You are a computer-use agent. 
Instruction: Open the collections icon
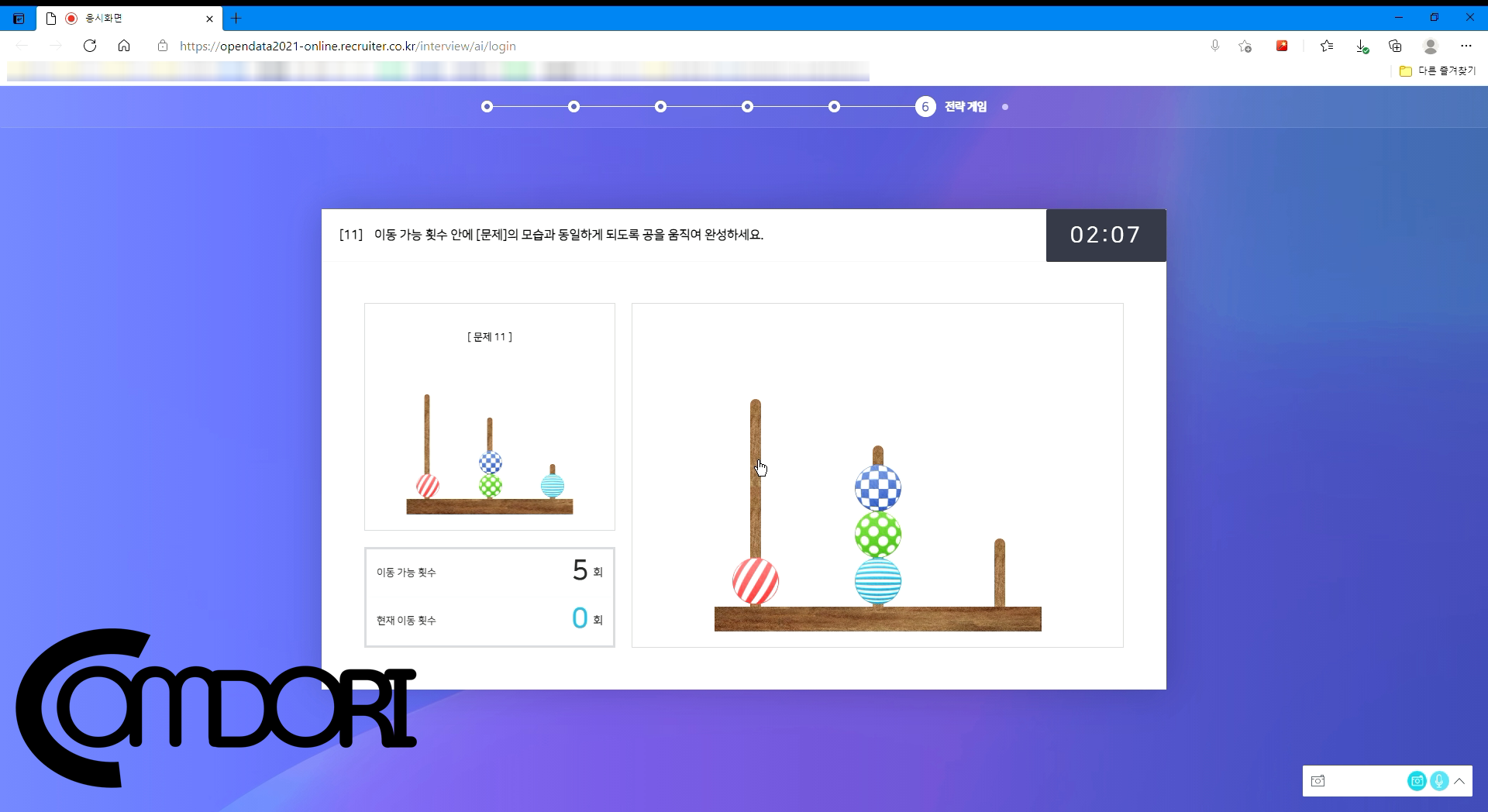(1396, 46)
